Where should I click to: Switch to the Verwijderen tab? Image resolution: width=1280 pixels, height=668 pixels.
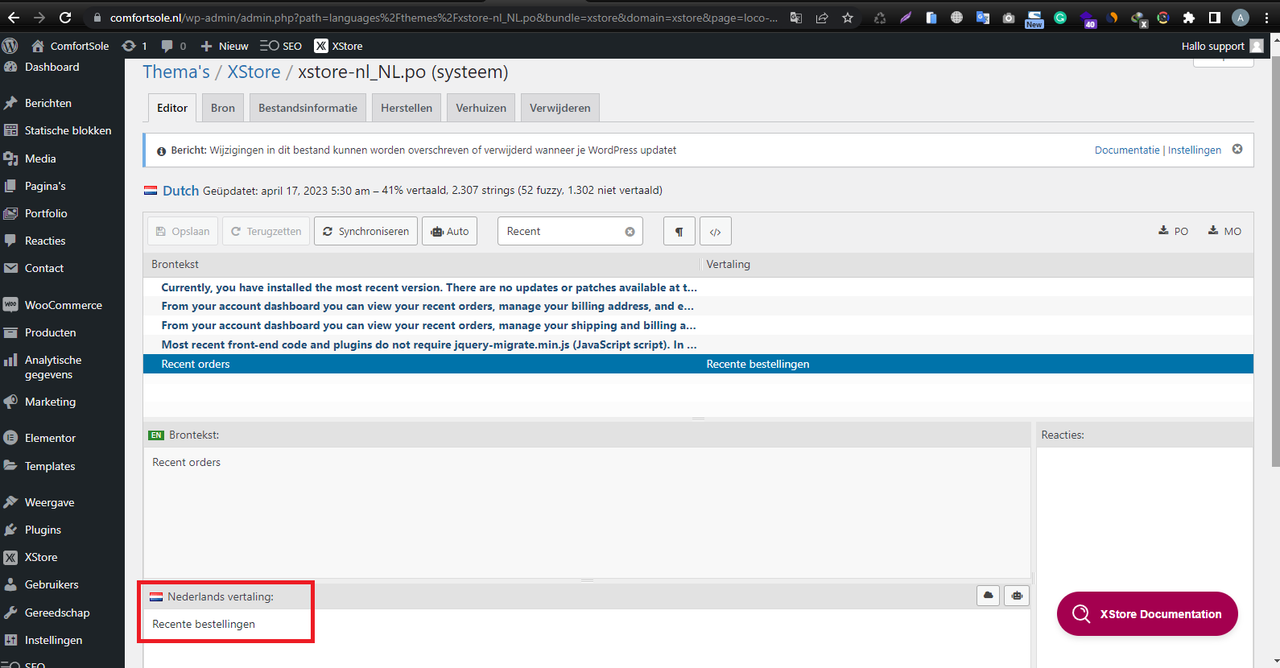pyautogui.click(x=560, y=108)
